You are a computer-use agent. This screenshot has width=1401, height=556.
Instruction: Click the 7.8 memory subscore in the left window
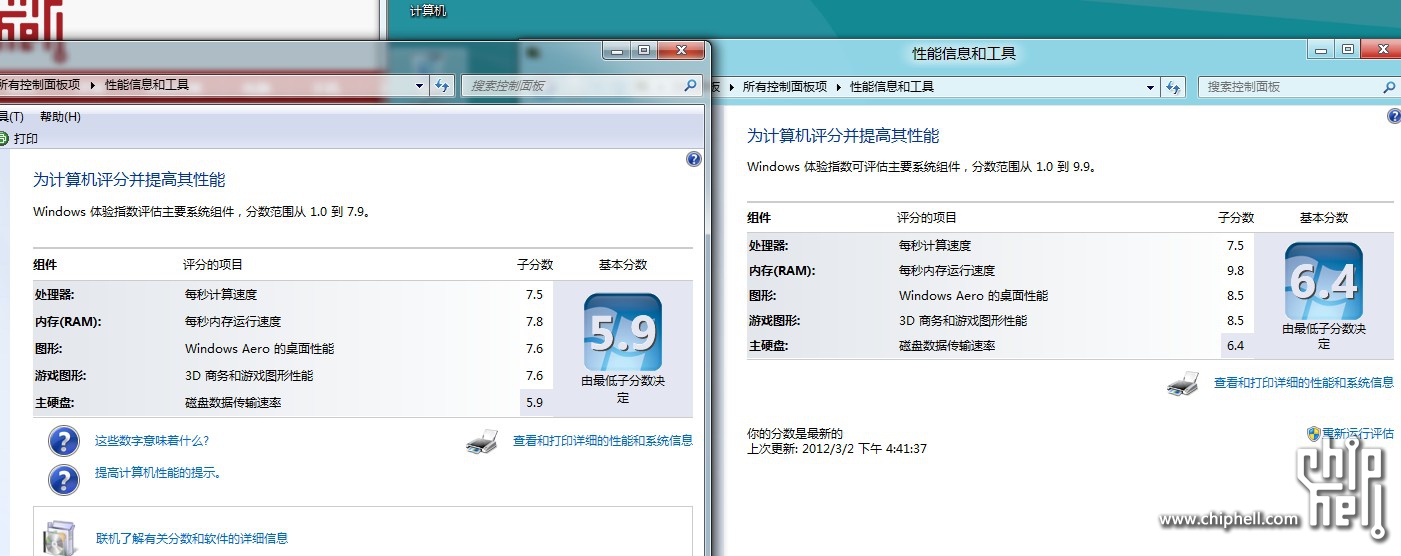(x=535, y=322)
